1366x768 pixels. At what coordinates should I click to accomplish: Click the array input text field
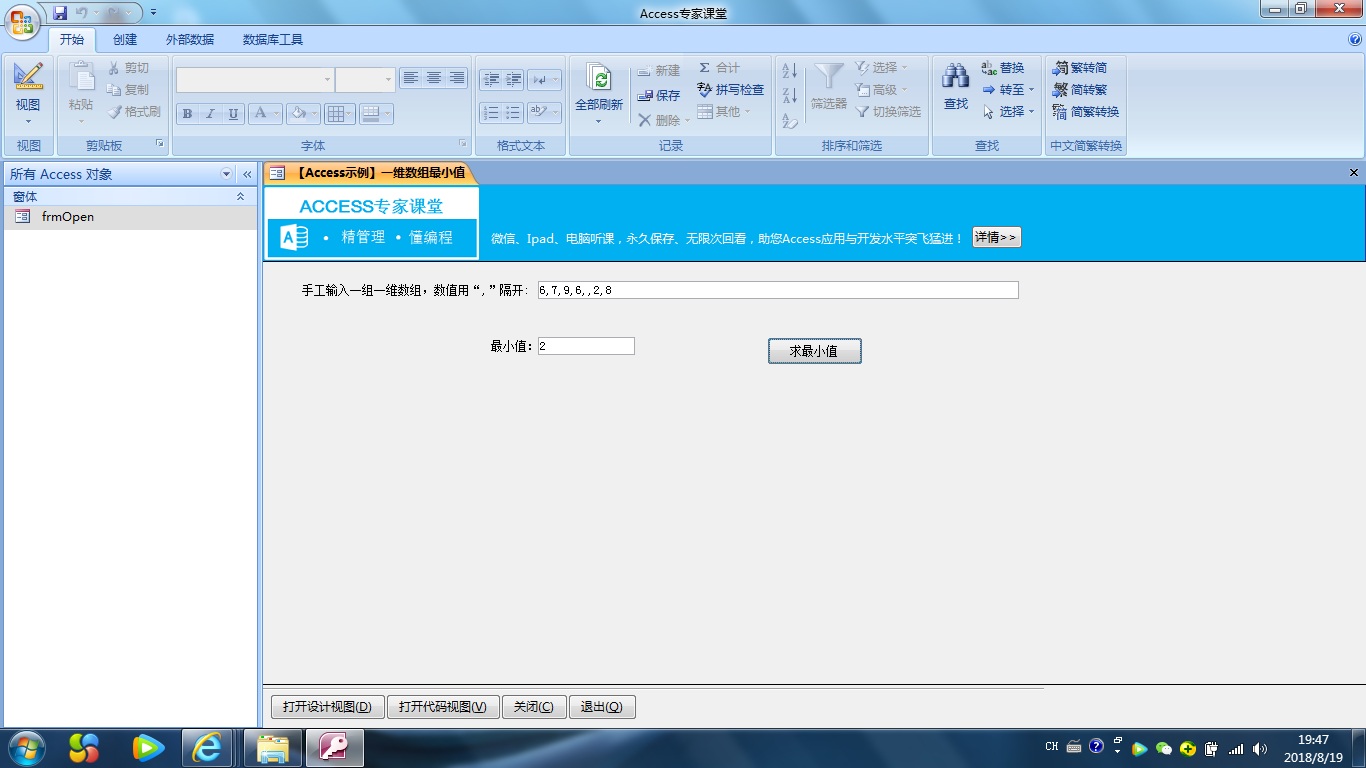[x=778, y=290]
